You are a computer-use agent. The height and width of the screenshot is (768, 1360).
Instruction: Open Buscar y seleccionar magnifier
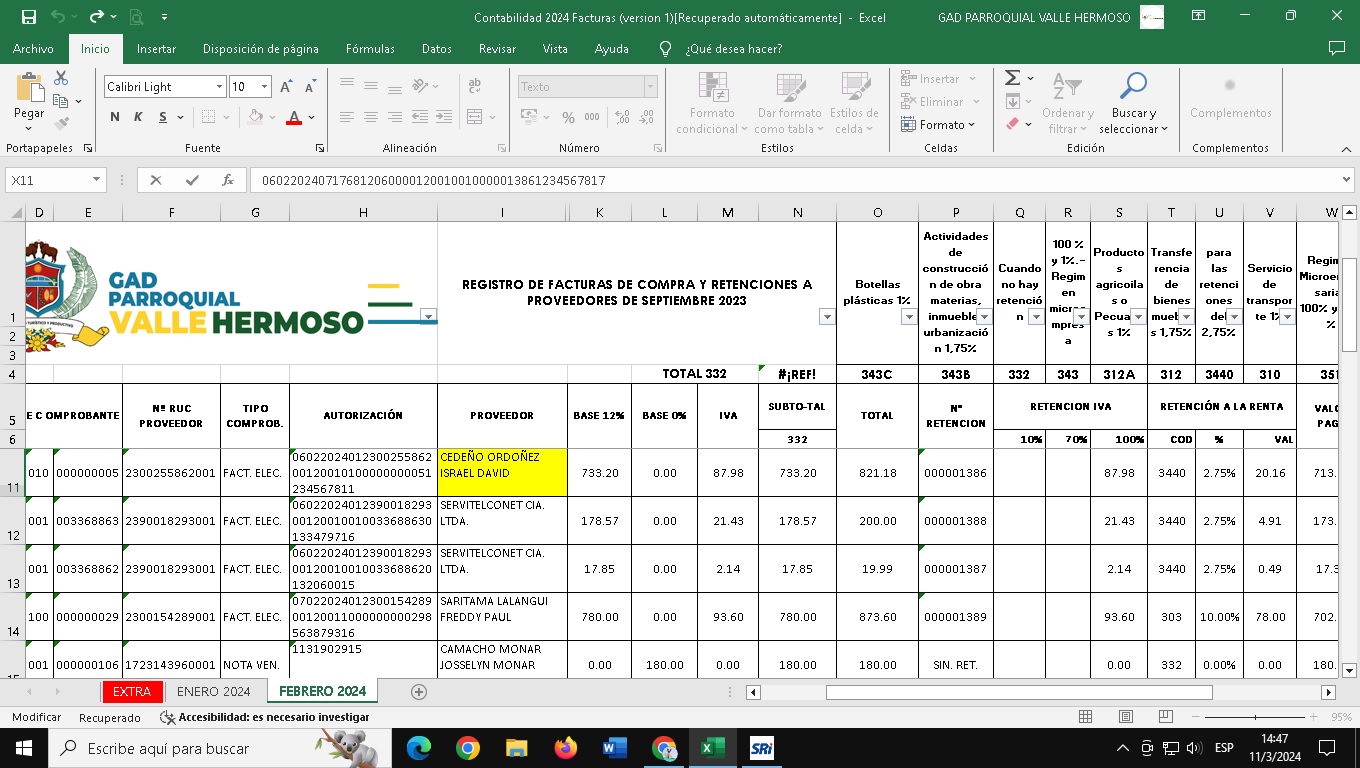click(x=1133, y=88)
